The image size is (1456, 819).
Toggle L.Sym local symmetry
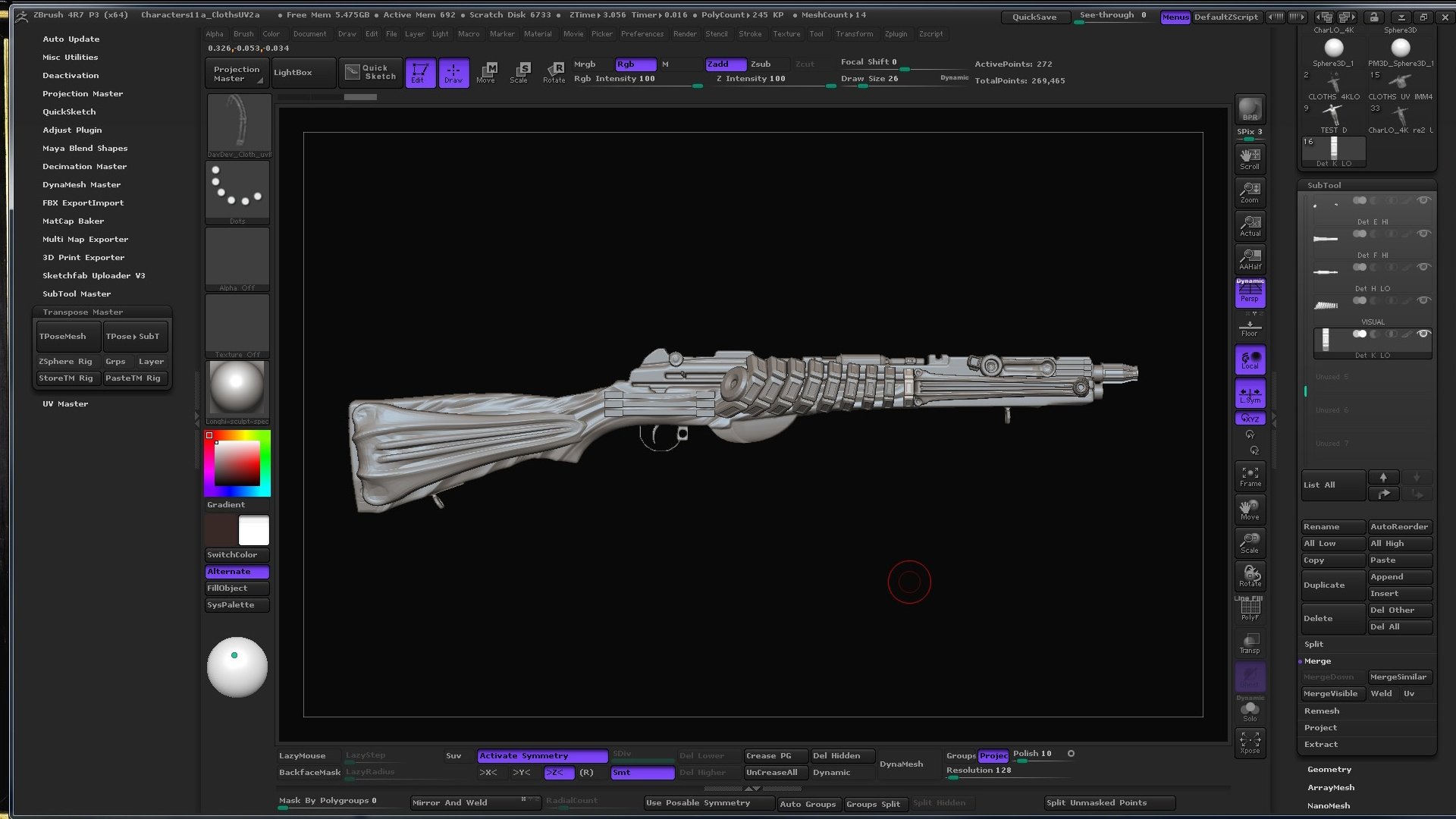point(1250,394)
